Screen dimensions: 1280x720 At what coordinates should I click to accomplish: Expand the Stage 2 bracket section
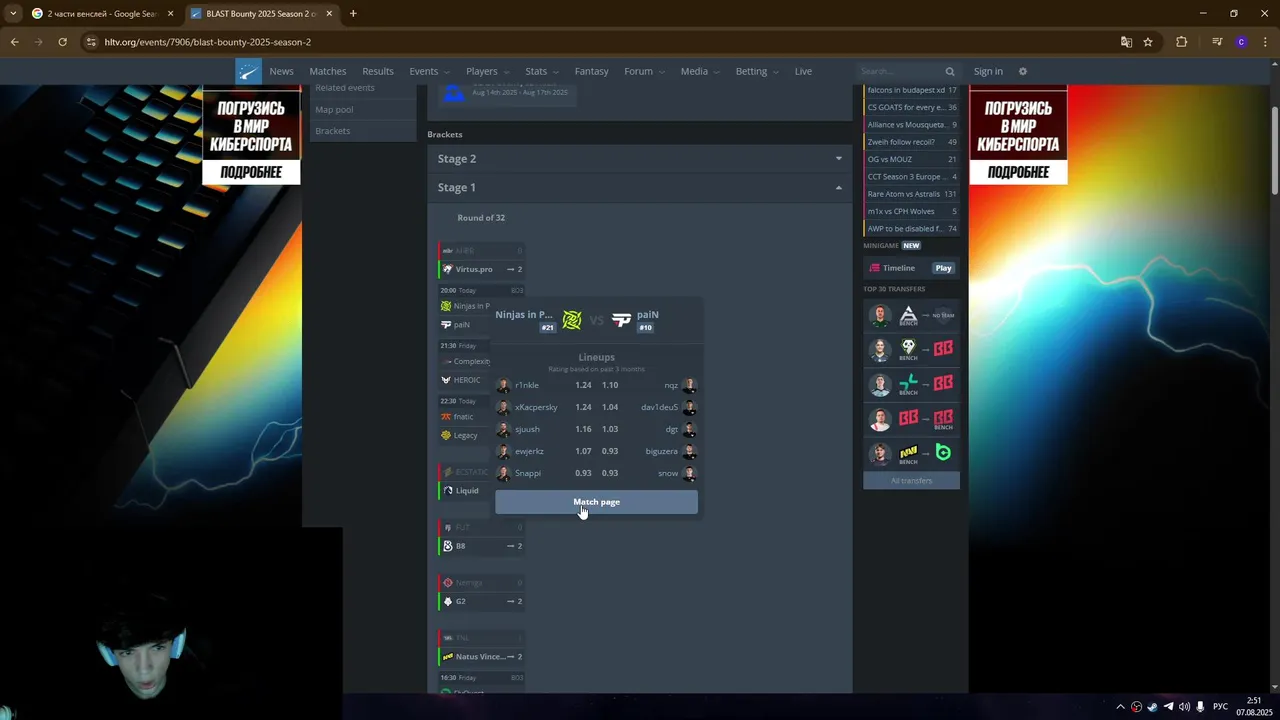640,158
